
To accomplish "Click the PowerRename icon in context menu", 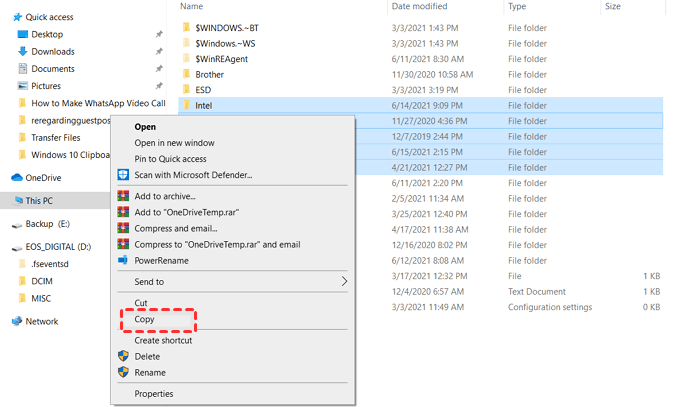I will (x=123, y=261).
